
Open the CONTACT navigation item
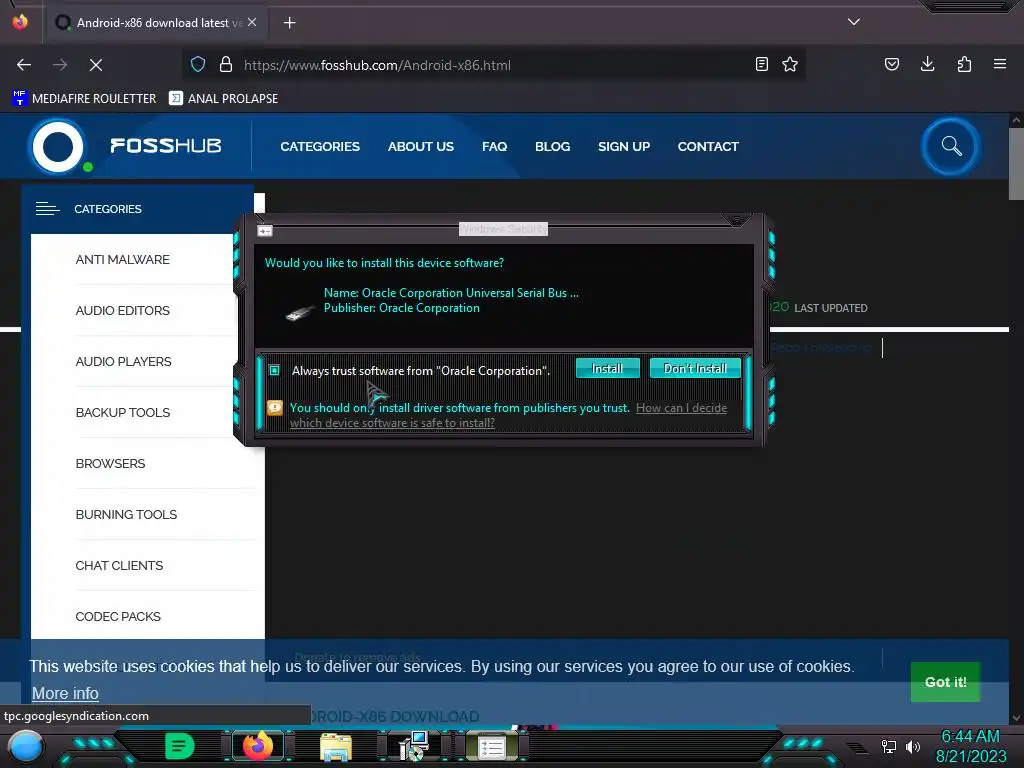708,146
